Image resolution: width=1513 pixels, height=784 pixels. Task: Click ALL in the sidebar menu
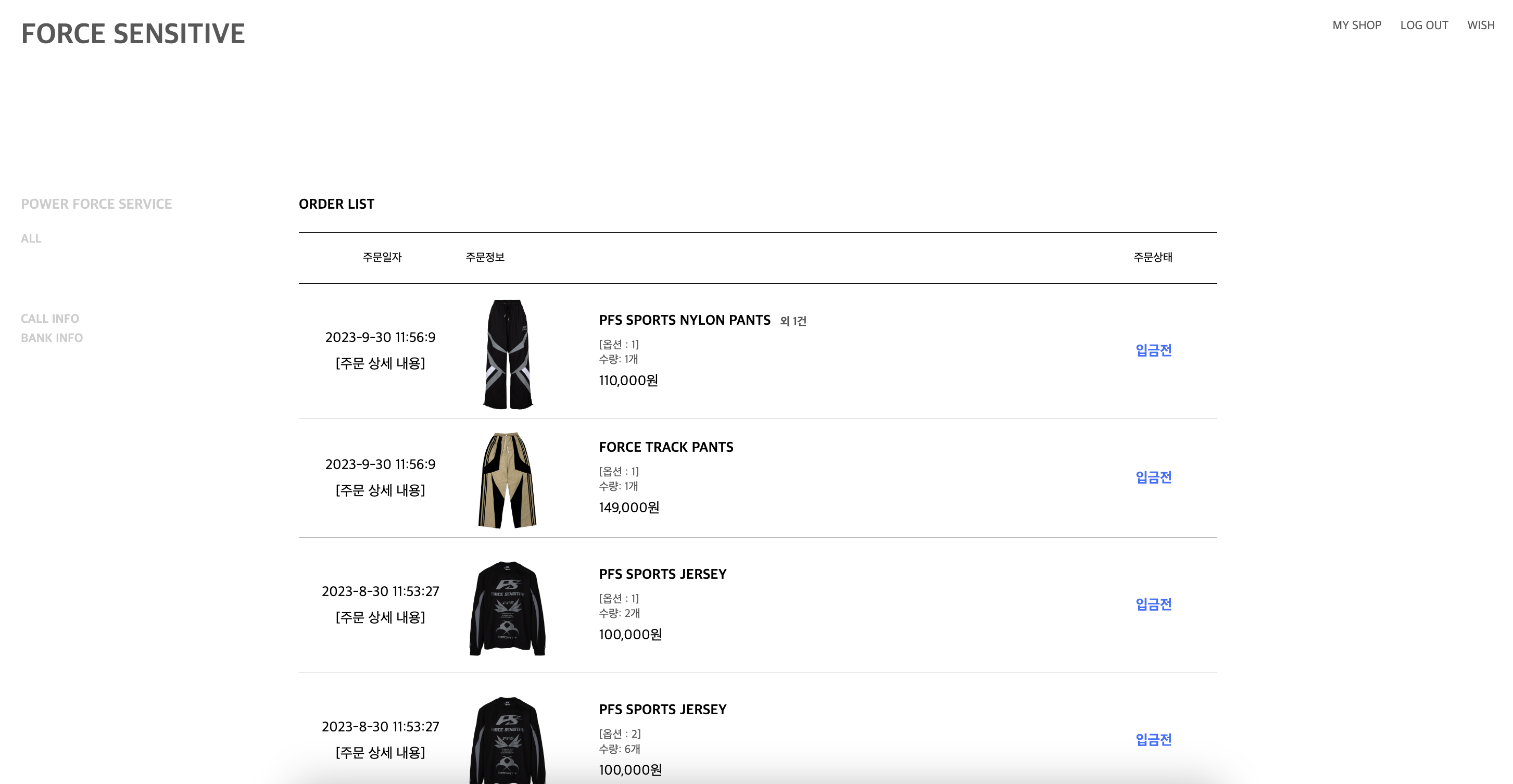(x=31, y=238)
